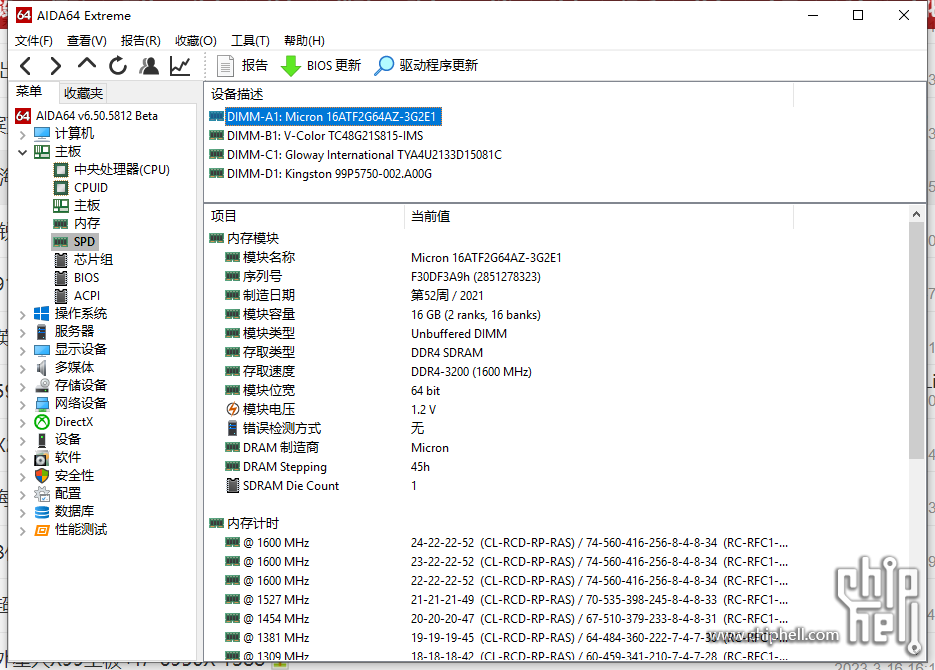The height and width of the screenshot is (670, 935).
Task: Click the 项目 column header
Action: coord(305,216)
